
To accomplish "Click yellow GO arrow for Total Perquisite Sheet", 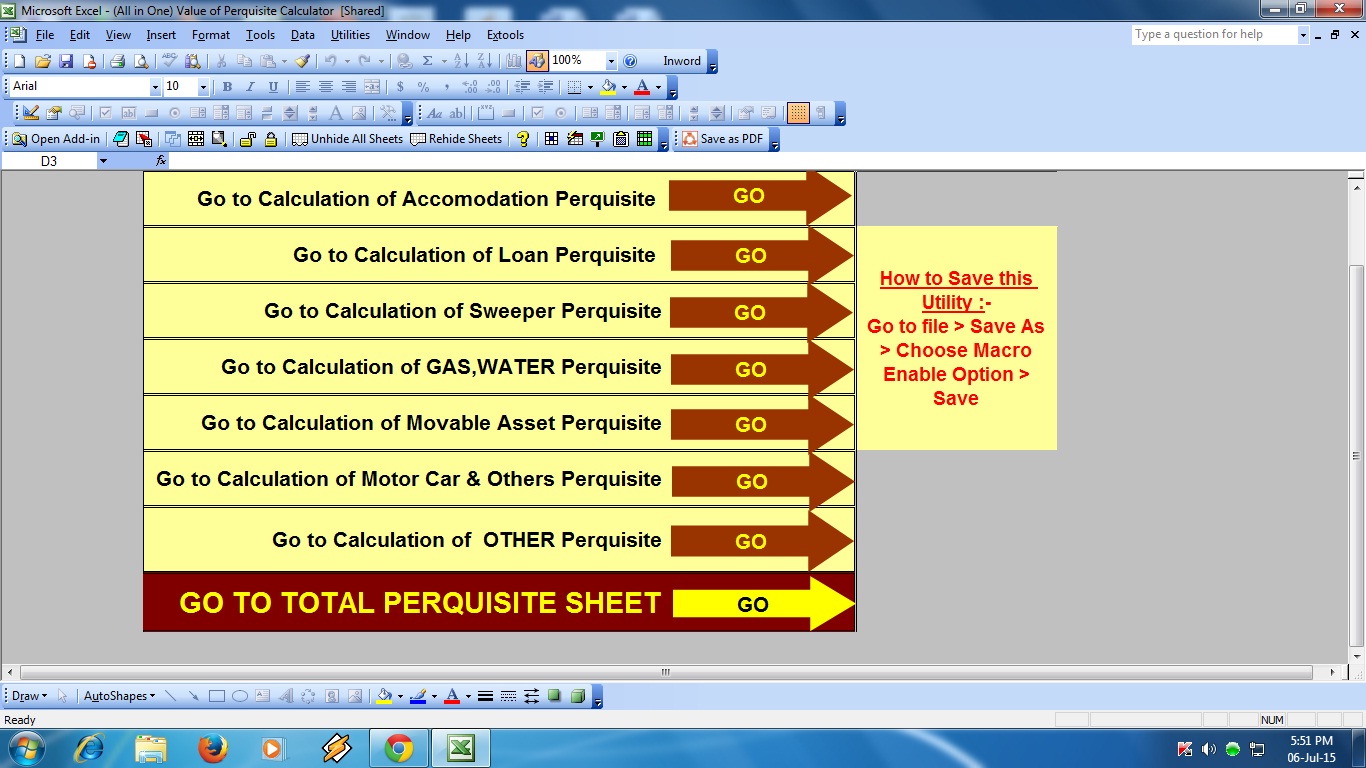I will [x=763, y=603].
